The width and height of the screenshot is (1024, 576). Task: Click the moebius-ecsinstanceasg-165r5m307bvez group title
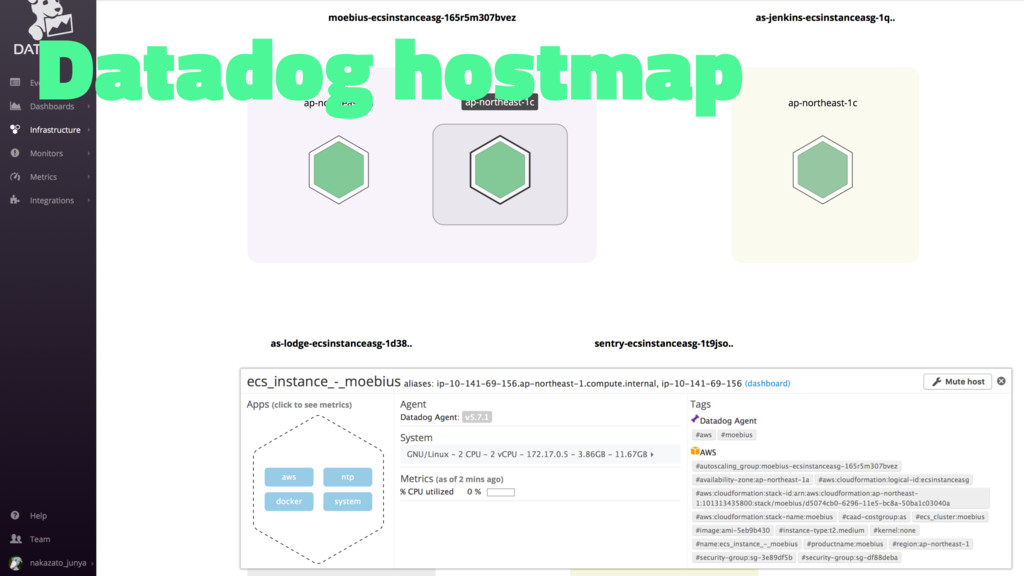click(422, 18)
